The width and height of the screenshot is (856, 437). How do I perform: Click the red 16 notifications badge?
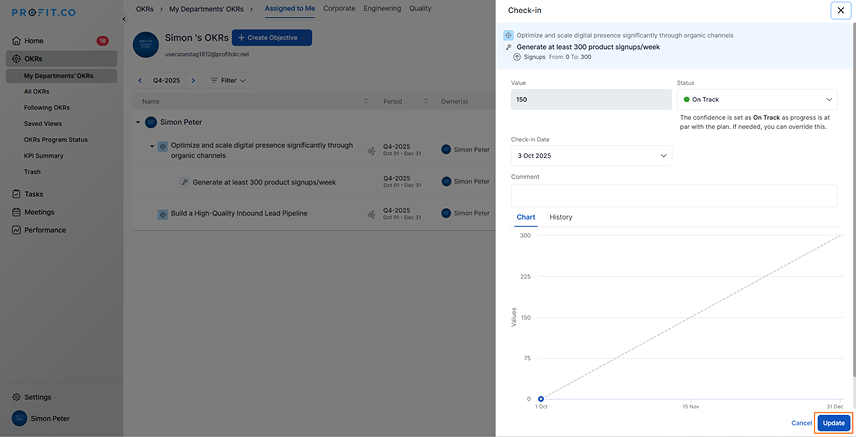[102, 40]
